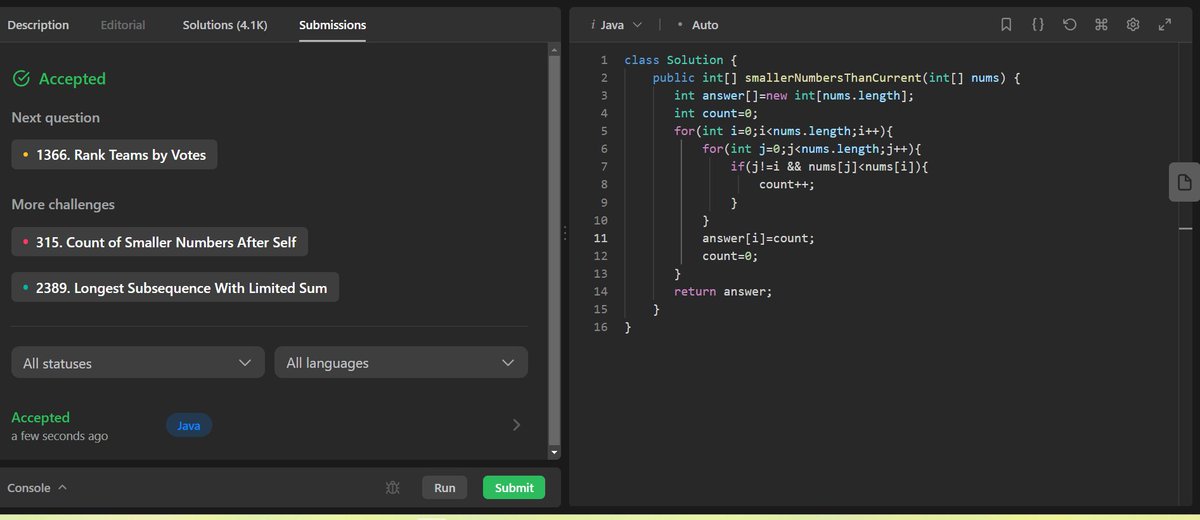1200x520 pixels.
Task: Click the green Accepted checkmark icon
Action: pos(21,78)
